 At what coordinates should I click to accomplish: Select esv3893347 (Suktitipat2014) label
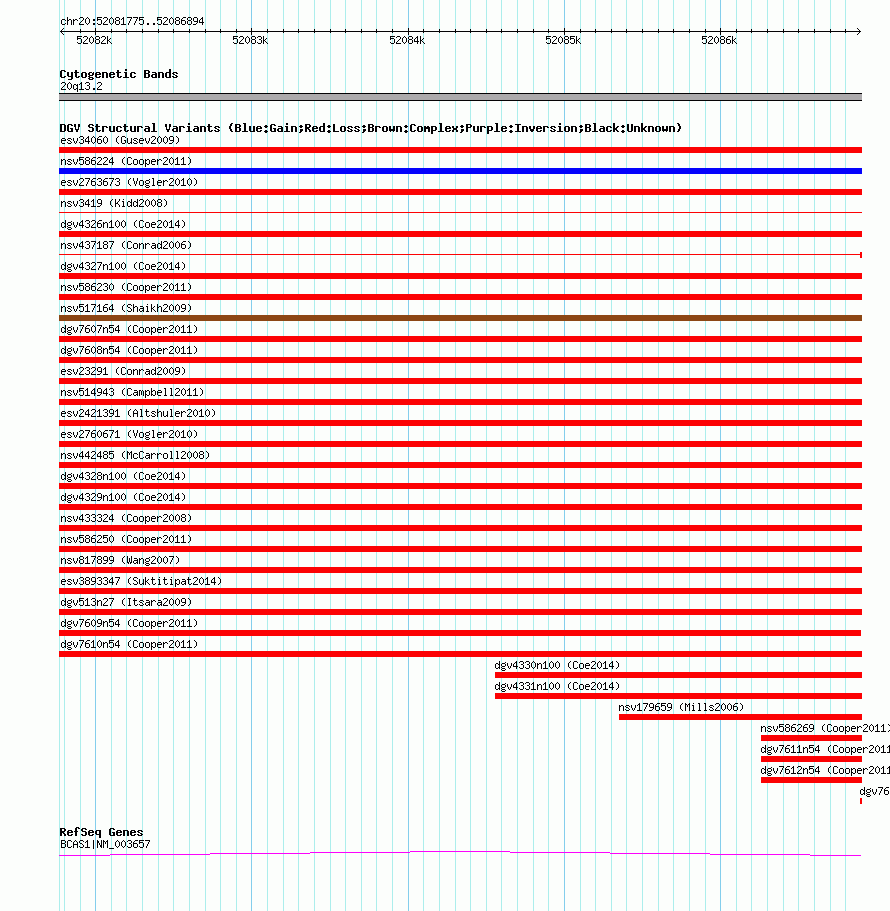[141, 580]
